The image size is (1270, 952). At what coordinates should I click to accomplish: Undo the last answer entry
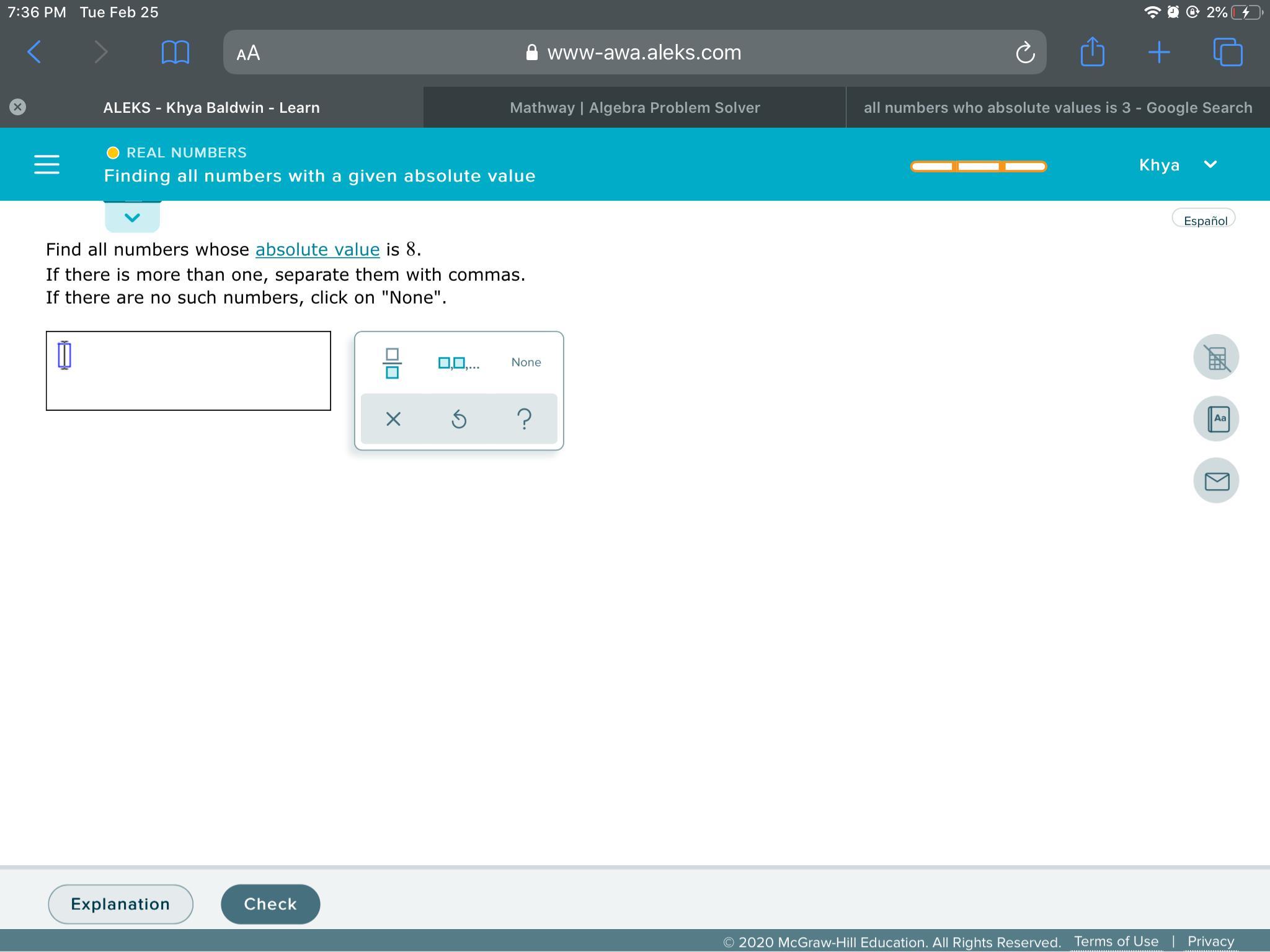pyautogui.click(x=459, y=420)
